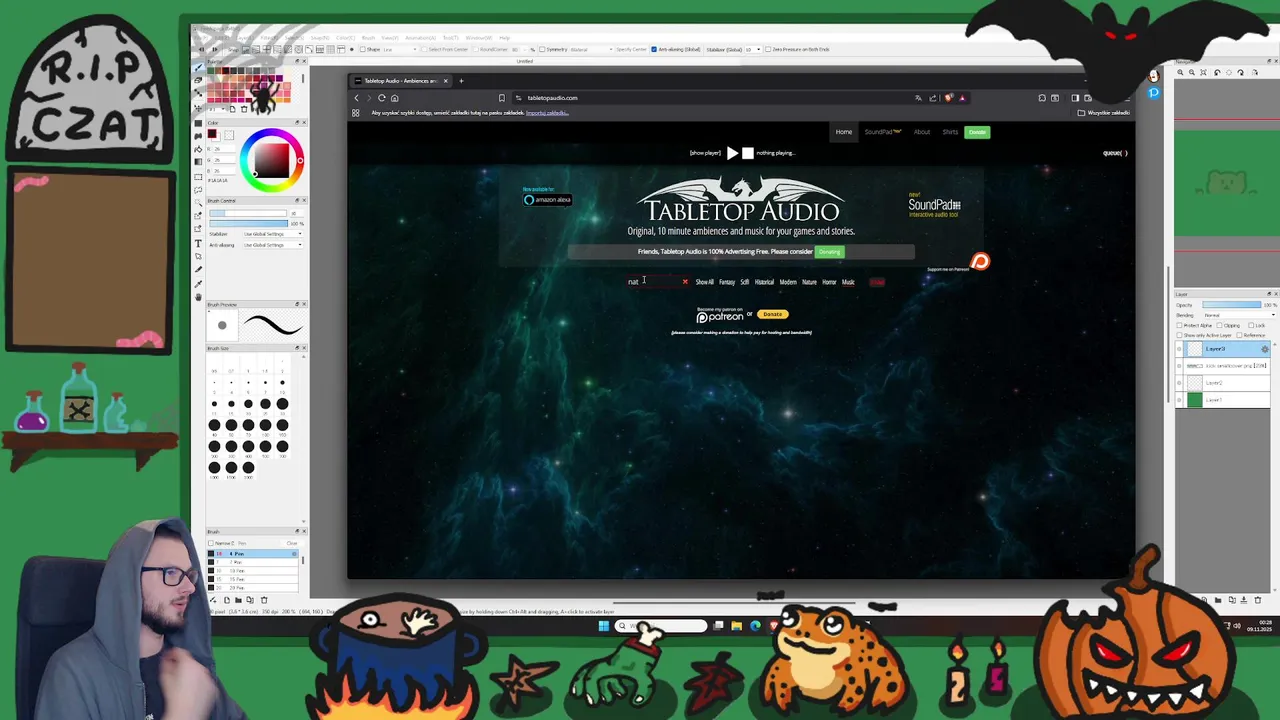1280x720 pixels.
Task: Open Shape type Line dropdown
Action: pyautogui.click(x=400, y=49)
